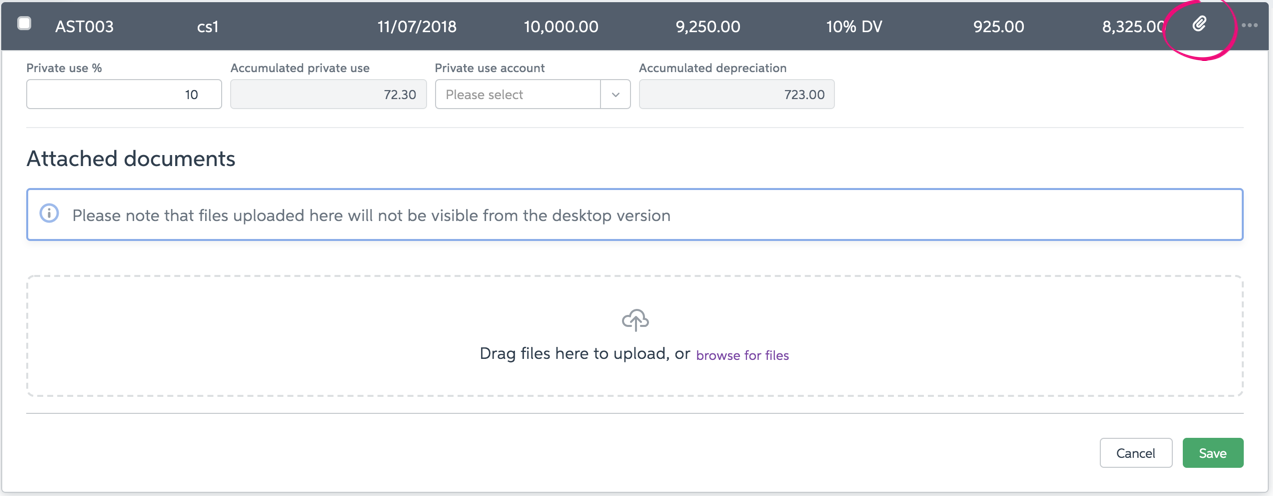Save the asset changes
Image resolution: width=1273 pixels, height=496 pixels.
coord(1213,453)
